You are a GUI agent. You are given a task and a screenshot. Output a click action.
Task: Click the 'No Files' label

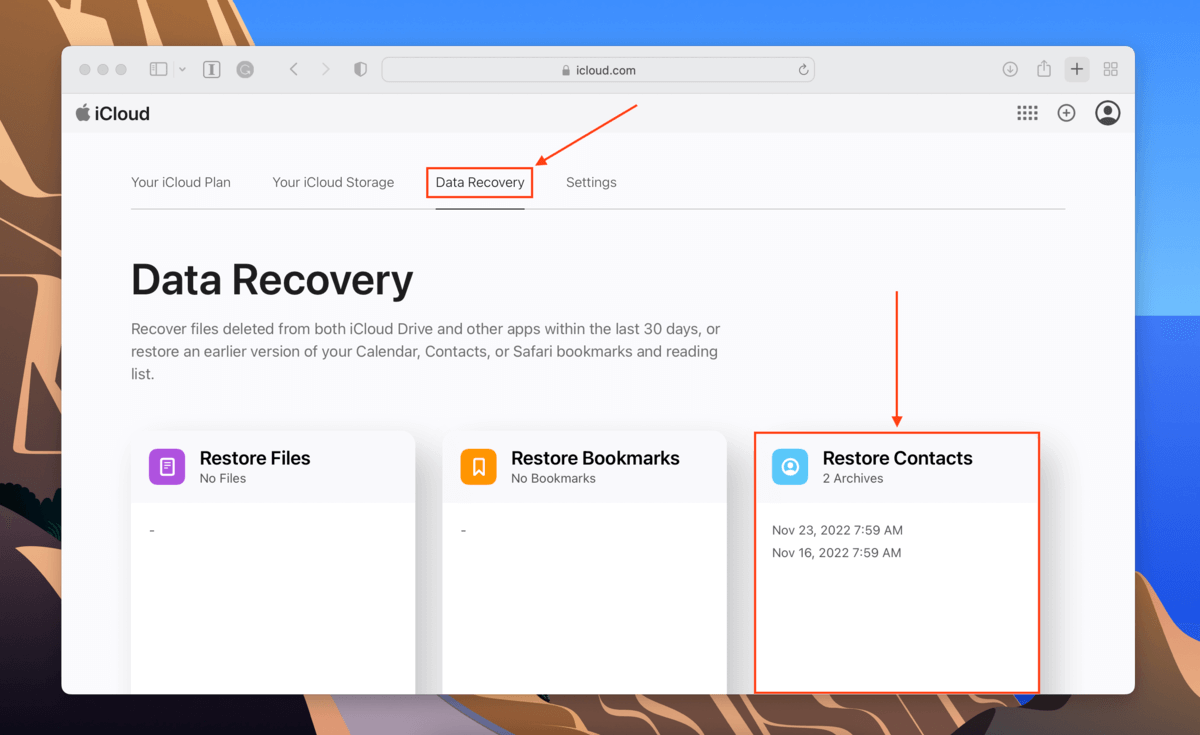(223, 479)
